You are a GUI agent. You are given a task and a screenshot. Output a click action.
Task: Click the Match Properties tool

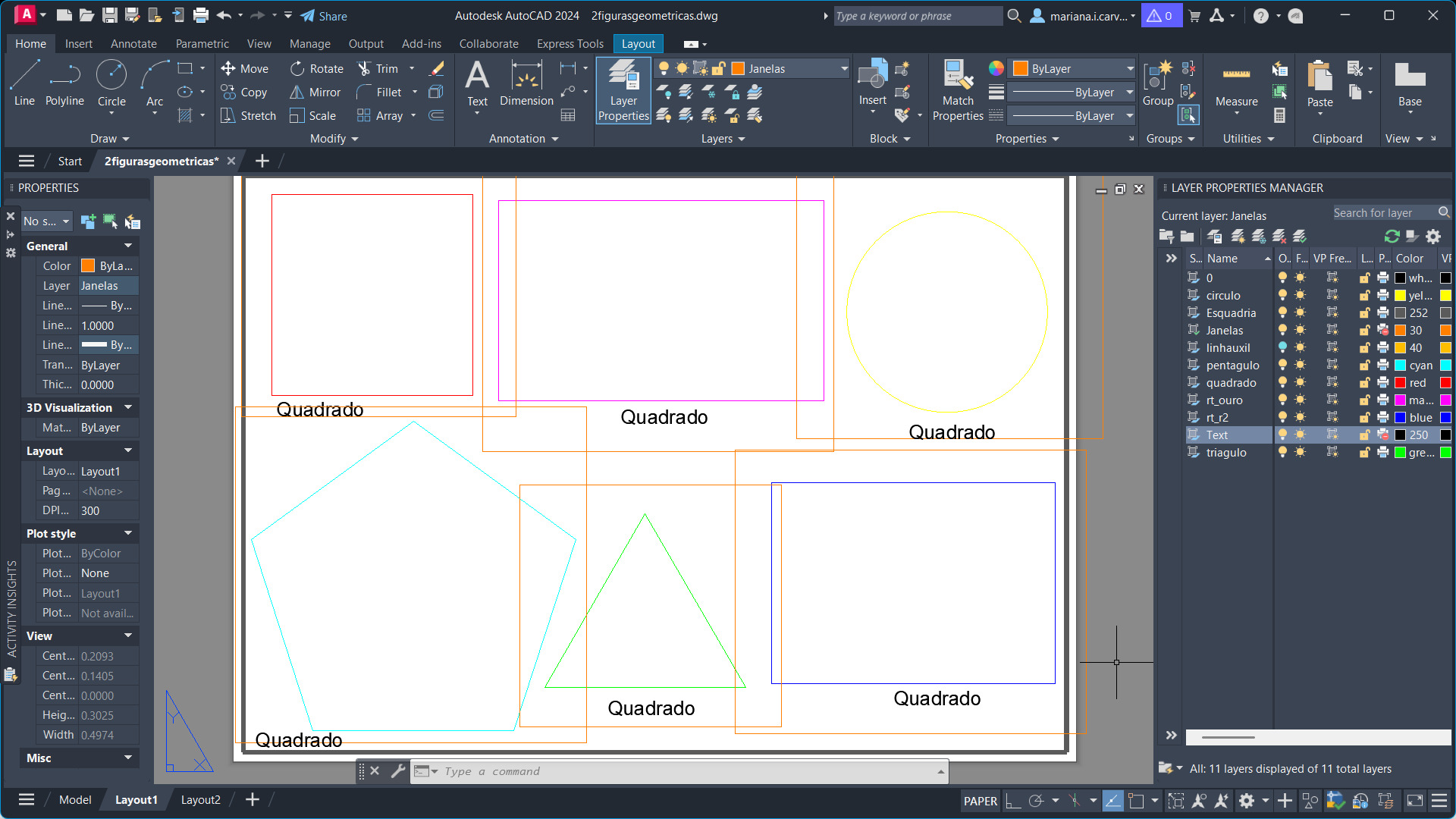(958, 91)
